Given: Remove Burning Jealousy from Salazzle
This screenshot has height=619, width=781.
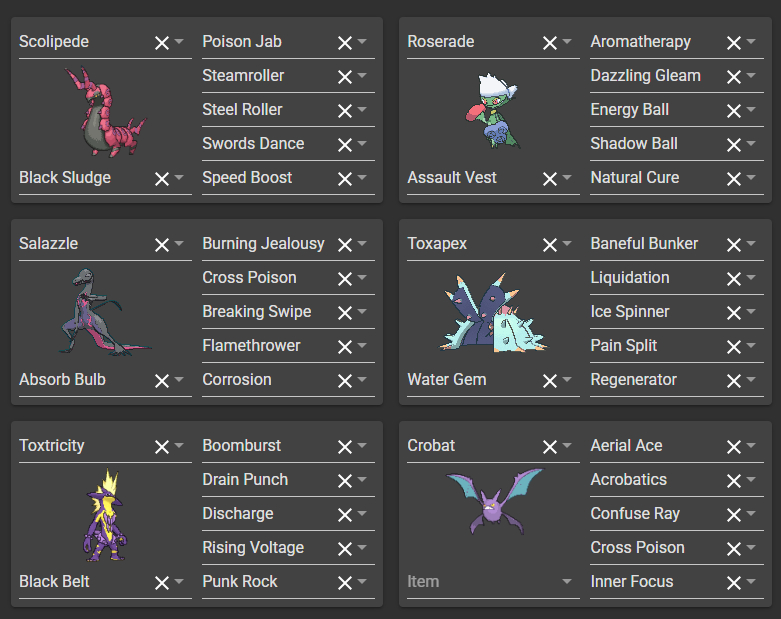Looking at the screenshot, I should tap(344, 244).
